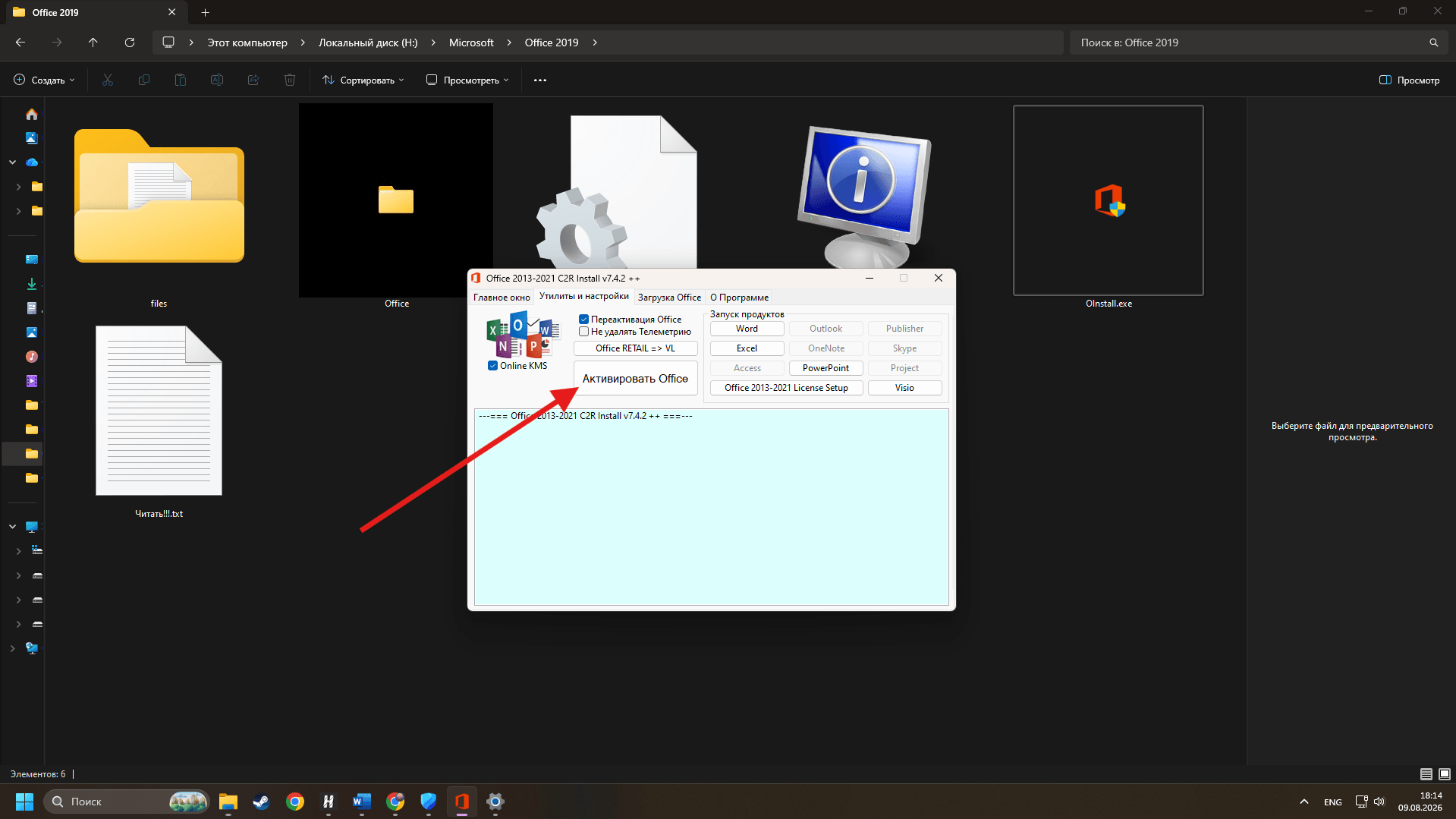Open the Загрузка Office tab

(x=669, y=298)
